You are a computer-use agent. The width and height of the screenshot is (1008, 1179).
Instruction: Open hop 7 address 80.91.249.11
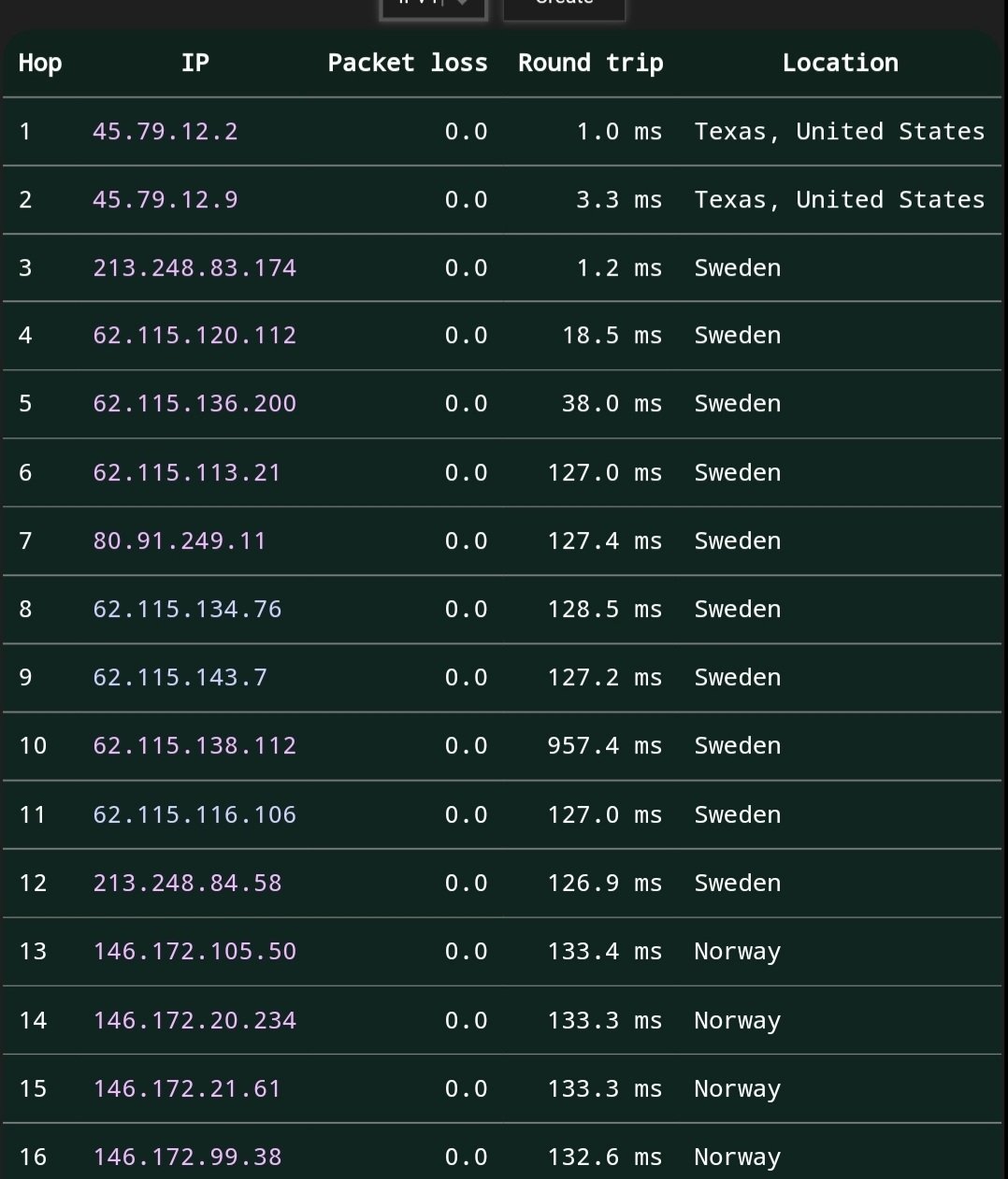[x=180, y=541]
